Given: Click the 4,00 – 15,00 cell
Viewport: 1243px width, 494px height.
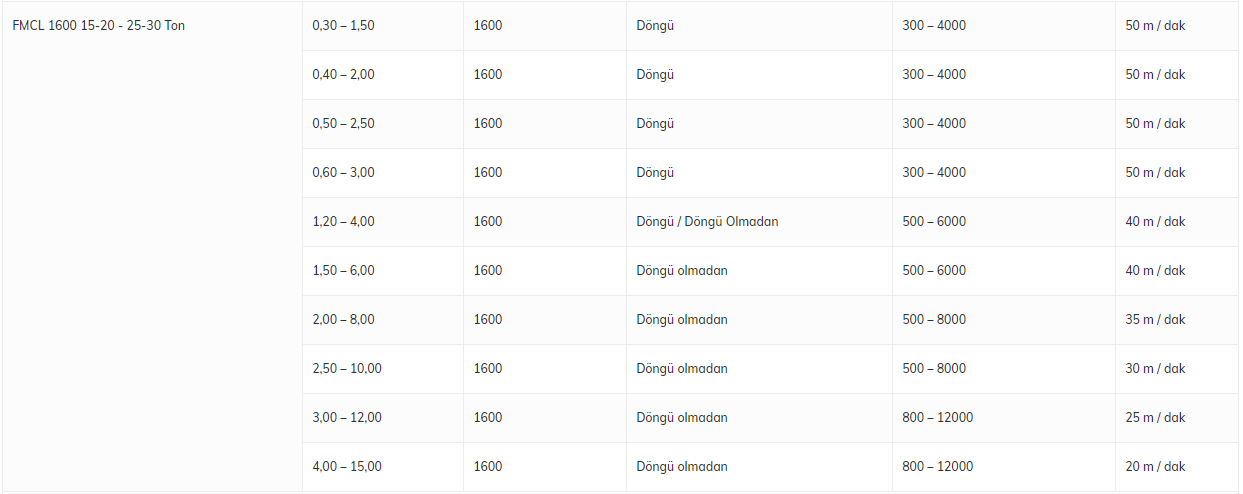Looking at the screenshot, I should 347,467.
